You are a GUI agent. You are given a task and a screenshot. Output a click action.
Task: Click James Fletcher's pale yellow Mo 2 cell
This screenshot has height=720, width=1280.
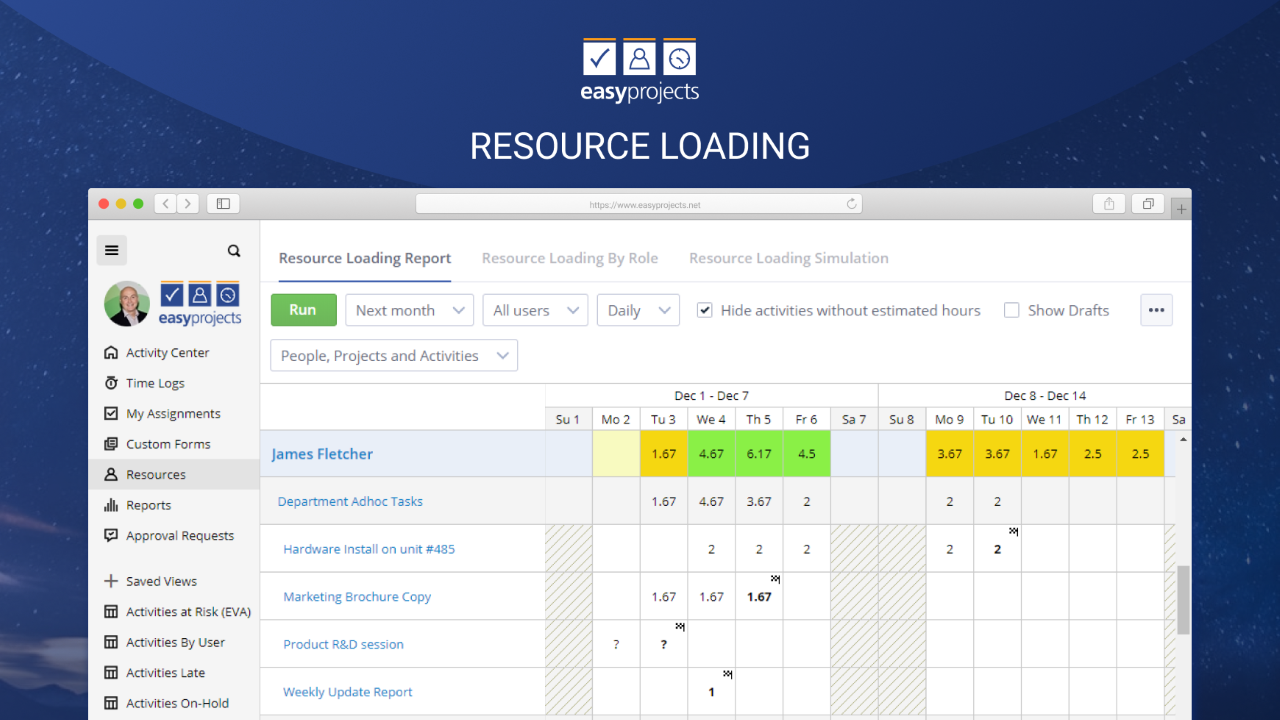click(x=616, y=454)
